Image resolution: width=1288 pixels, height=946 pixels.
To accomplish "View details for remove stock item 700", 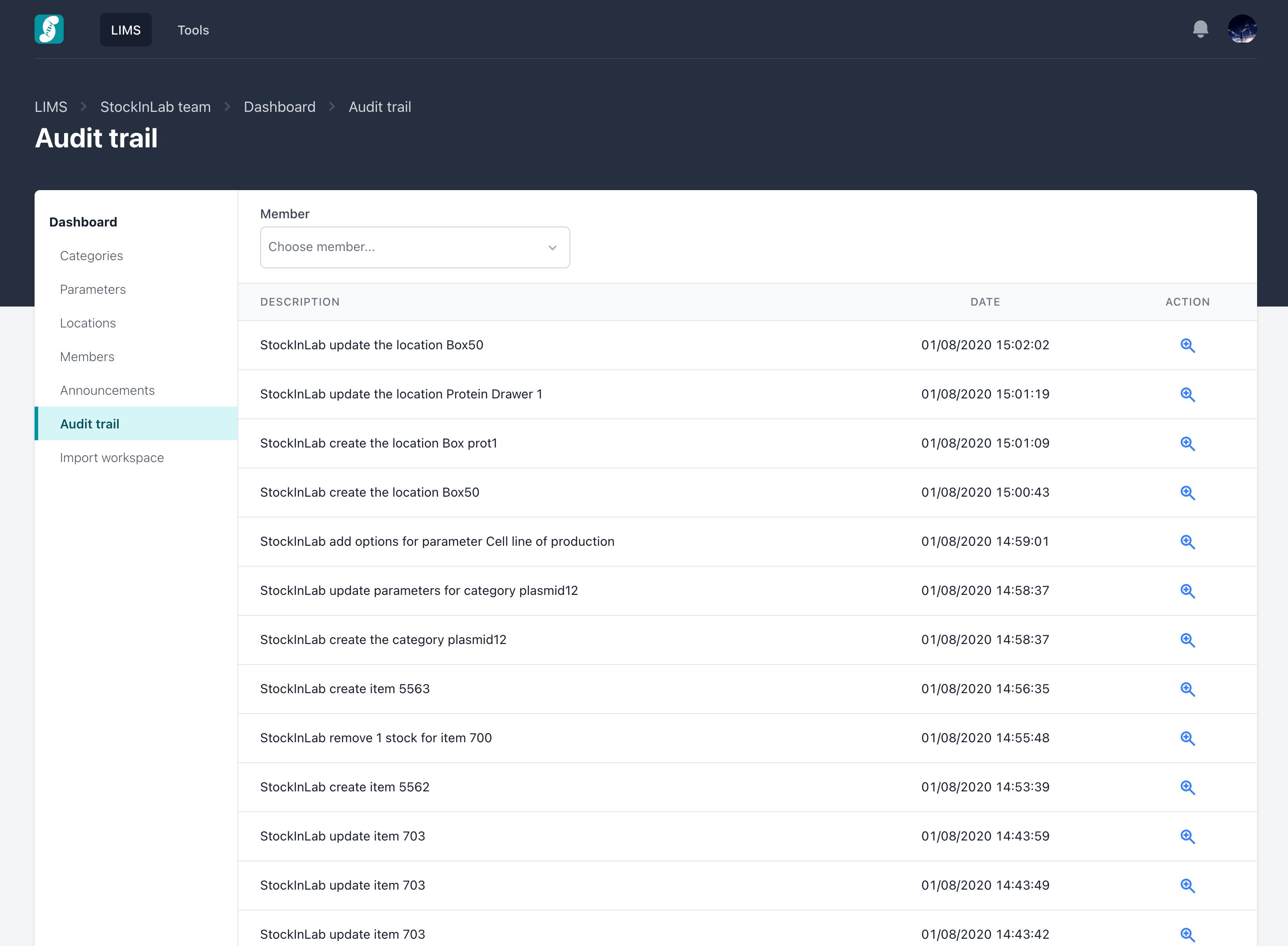I will click(1187, 739).
